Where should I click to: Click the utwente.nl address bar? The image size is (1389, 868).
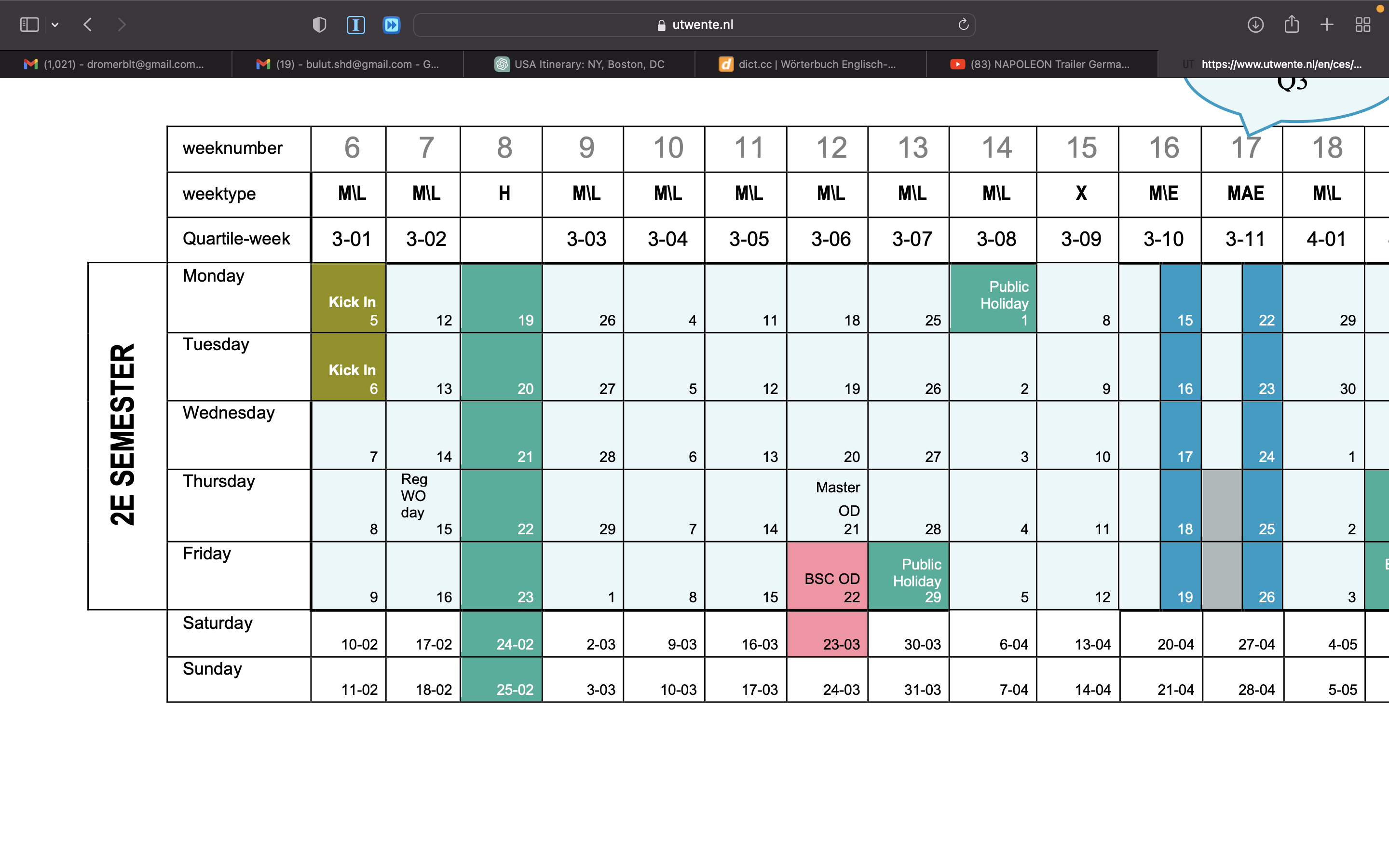point(694,25)
